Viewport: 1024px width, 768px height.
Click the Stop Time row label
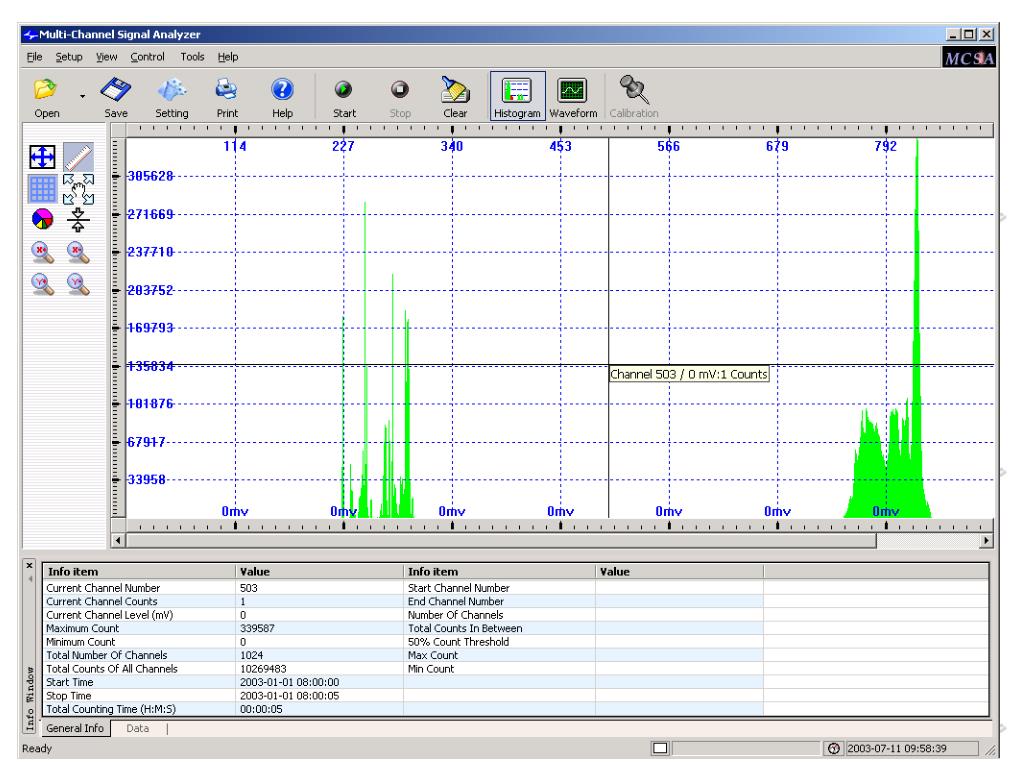pyautogui.click(x=69, y=696)
